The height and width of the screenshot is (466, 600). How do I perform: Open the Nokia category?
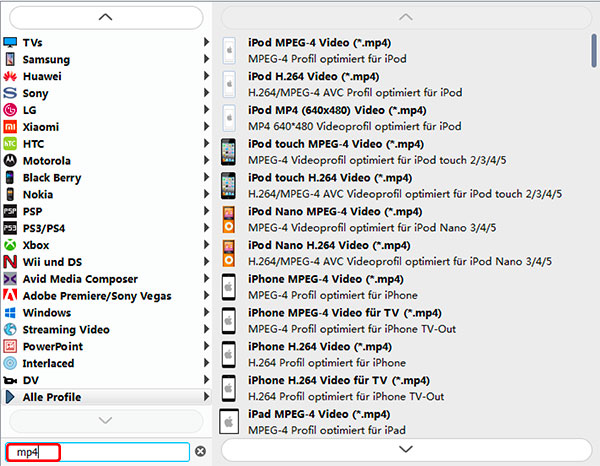click(x=106, y=194)
